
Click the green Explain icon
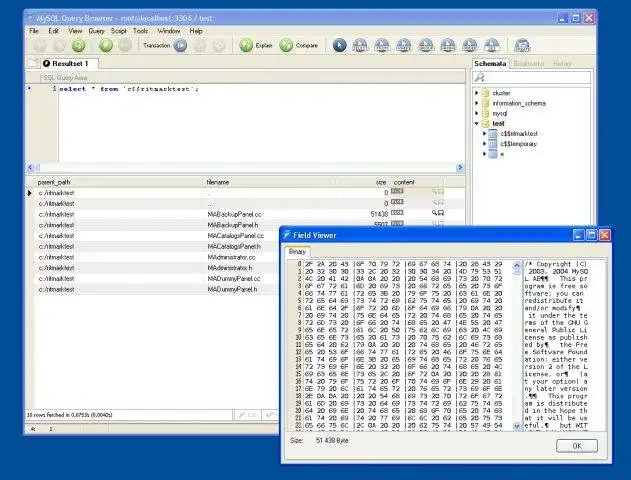click(246, 45)
